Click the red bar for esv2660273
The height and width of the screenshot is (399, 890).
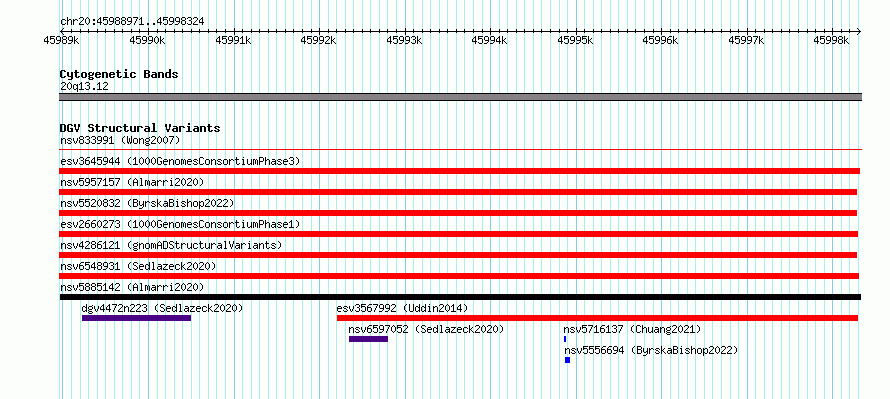pyautogui.click(x=459, y=234)
